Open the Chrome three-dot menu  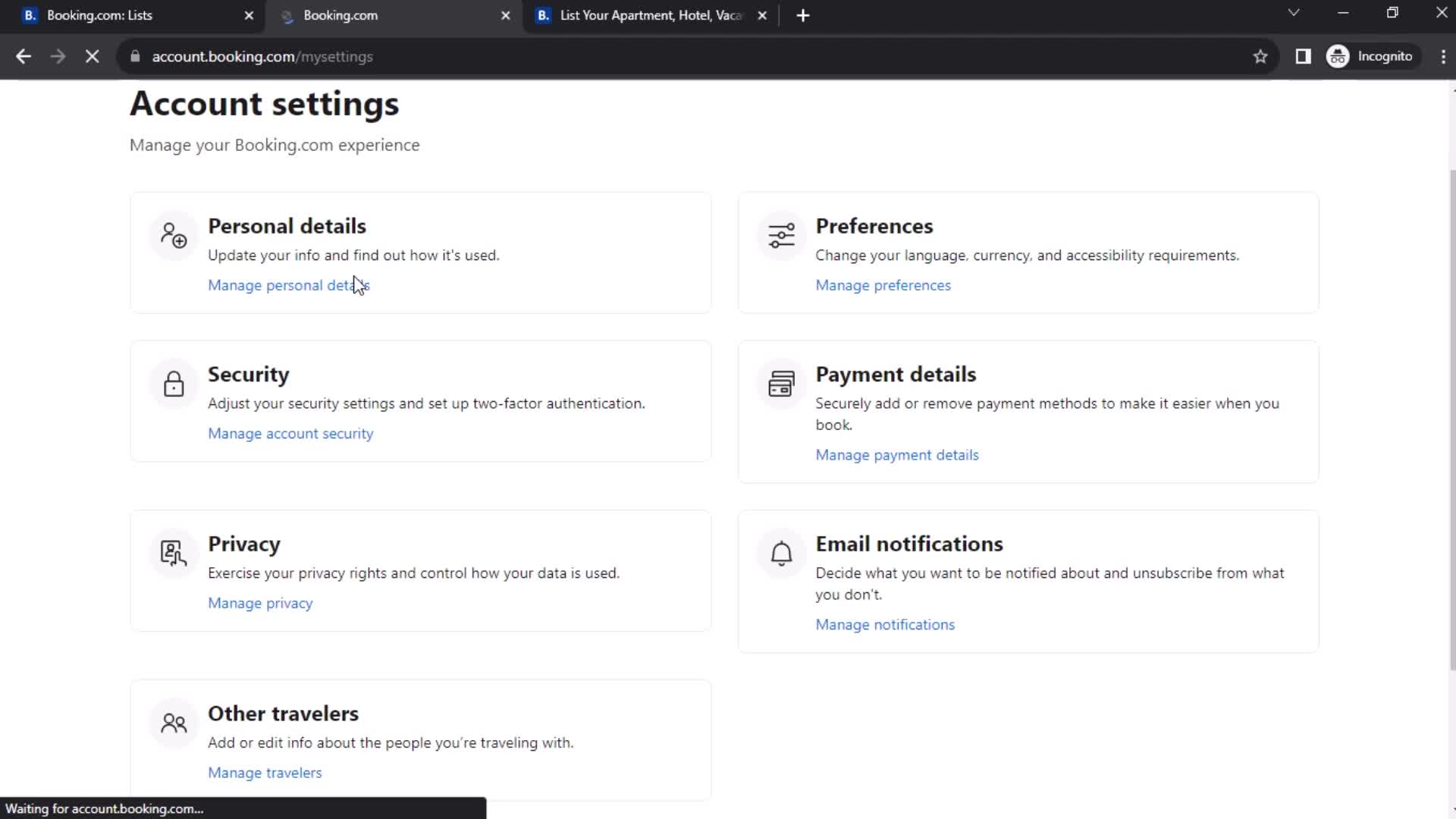coord(1442,56)
